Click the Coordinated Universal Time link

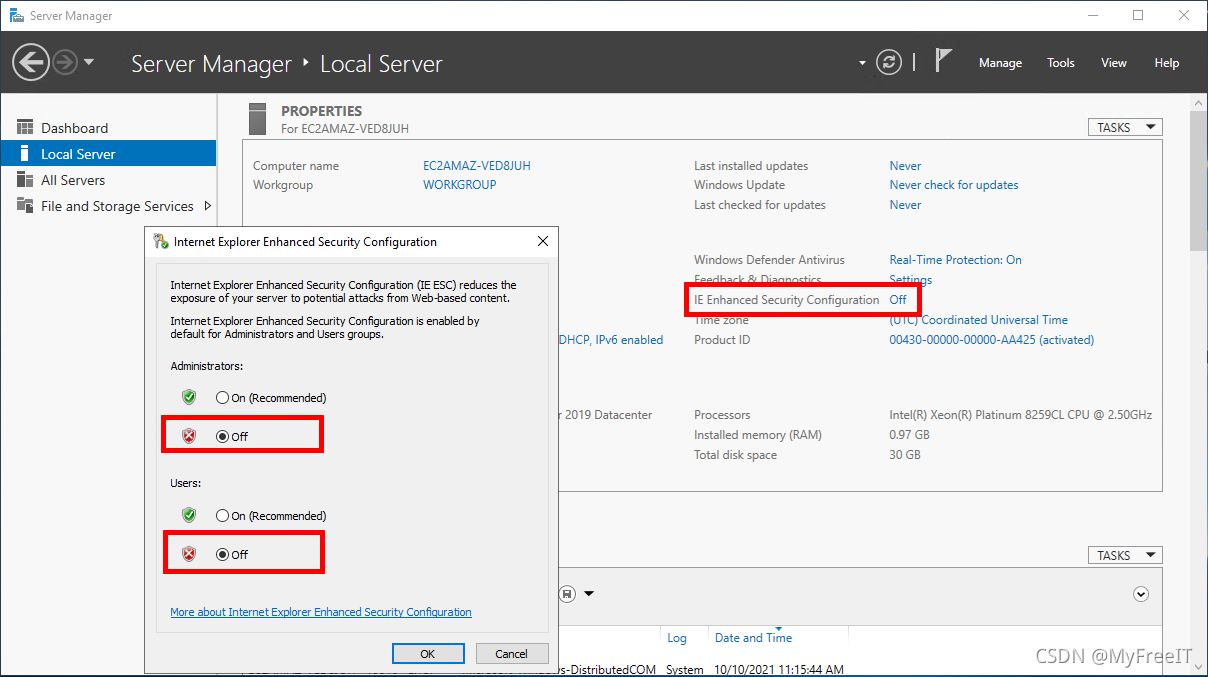point(979,320)
